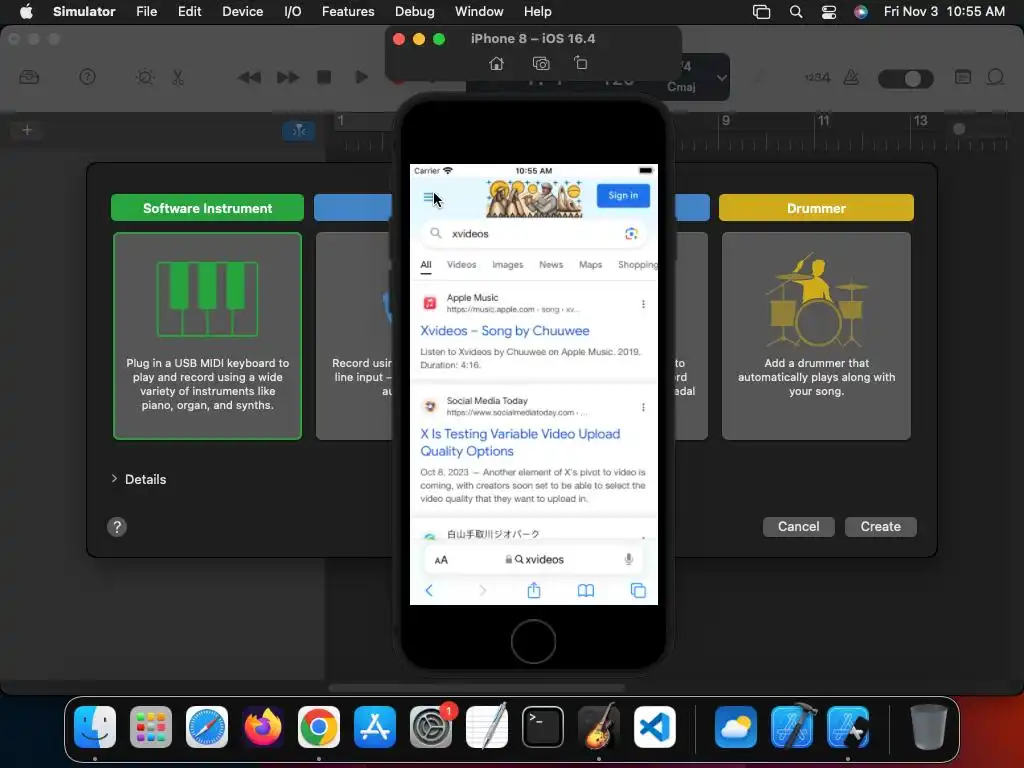This screenshot has width=1024, height=768.
Task: Open GarageBand loop browser icon
Action: tap(995, 77)
